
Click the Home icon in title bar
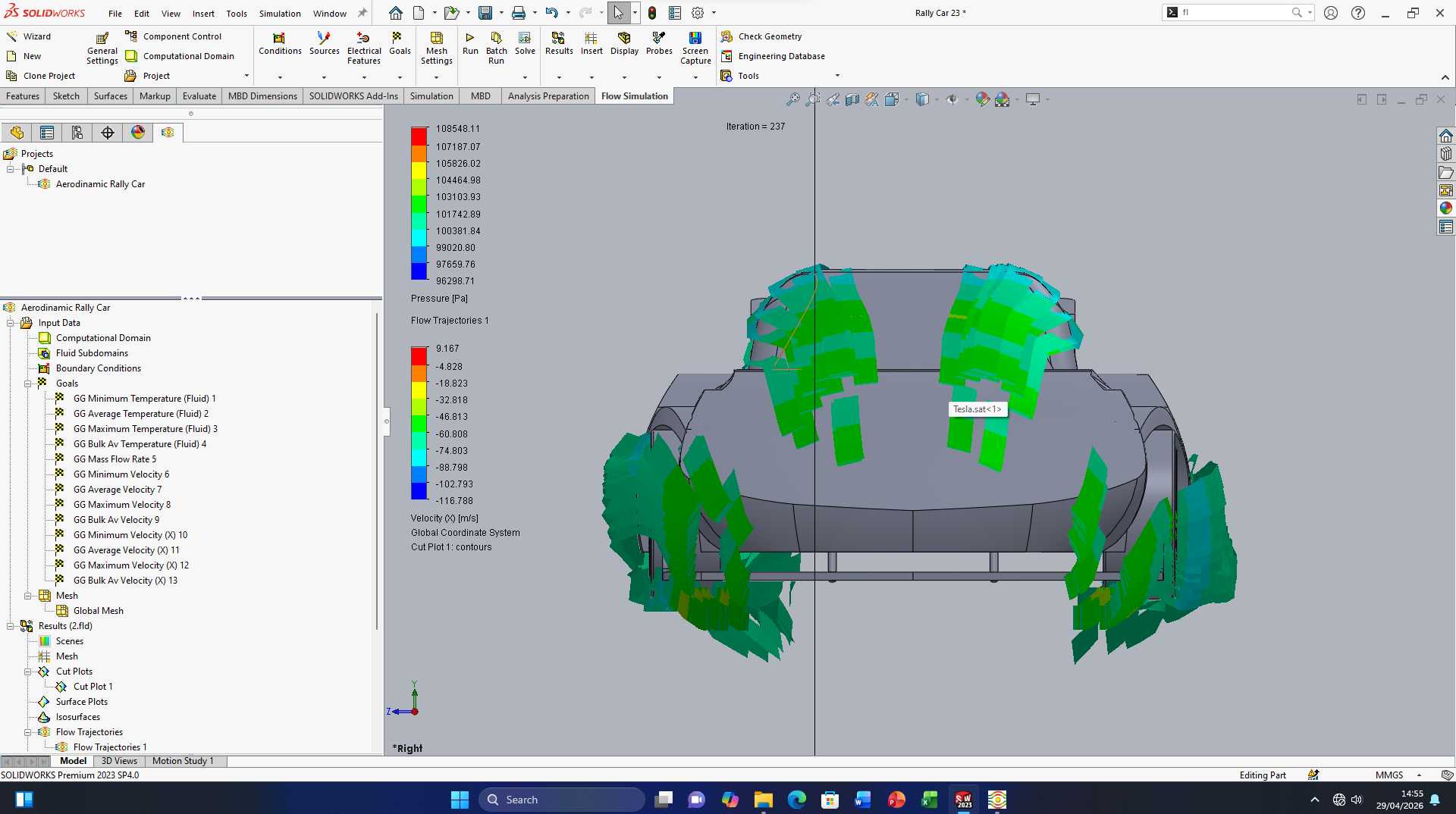[x=396, y=13]
